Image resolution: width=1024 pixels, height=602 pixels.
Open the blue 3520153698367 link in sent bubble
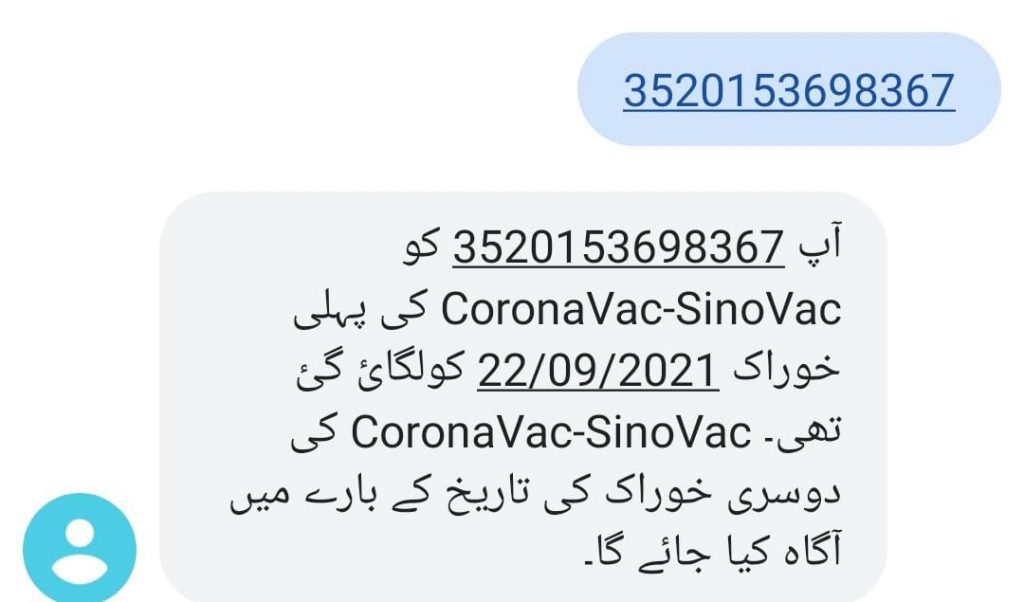click(x=789, y=91)
